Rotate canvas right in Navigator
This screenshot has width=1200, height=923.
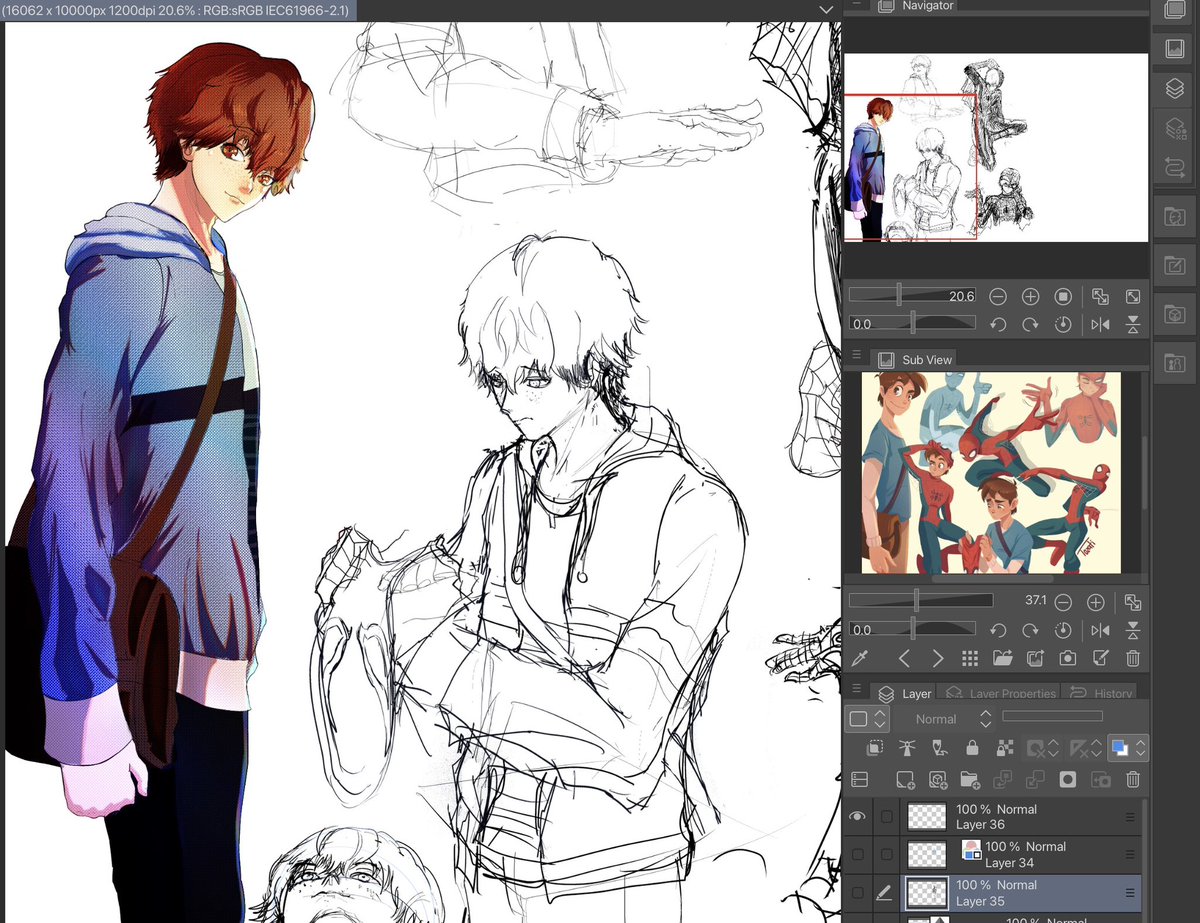click(1030, 325)
